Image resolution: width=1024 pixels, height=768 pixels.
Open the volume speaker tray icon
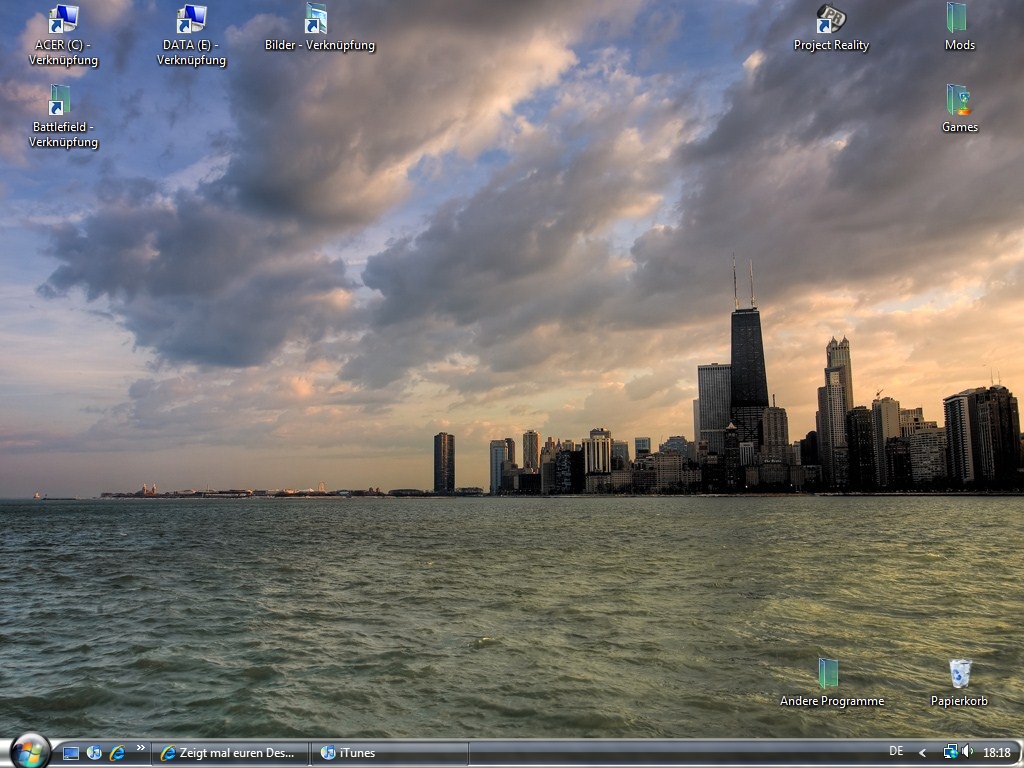point(967,753)
